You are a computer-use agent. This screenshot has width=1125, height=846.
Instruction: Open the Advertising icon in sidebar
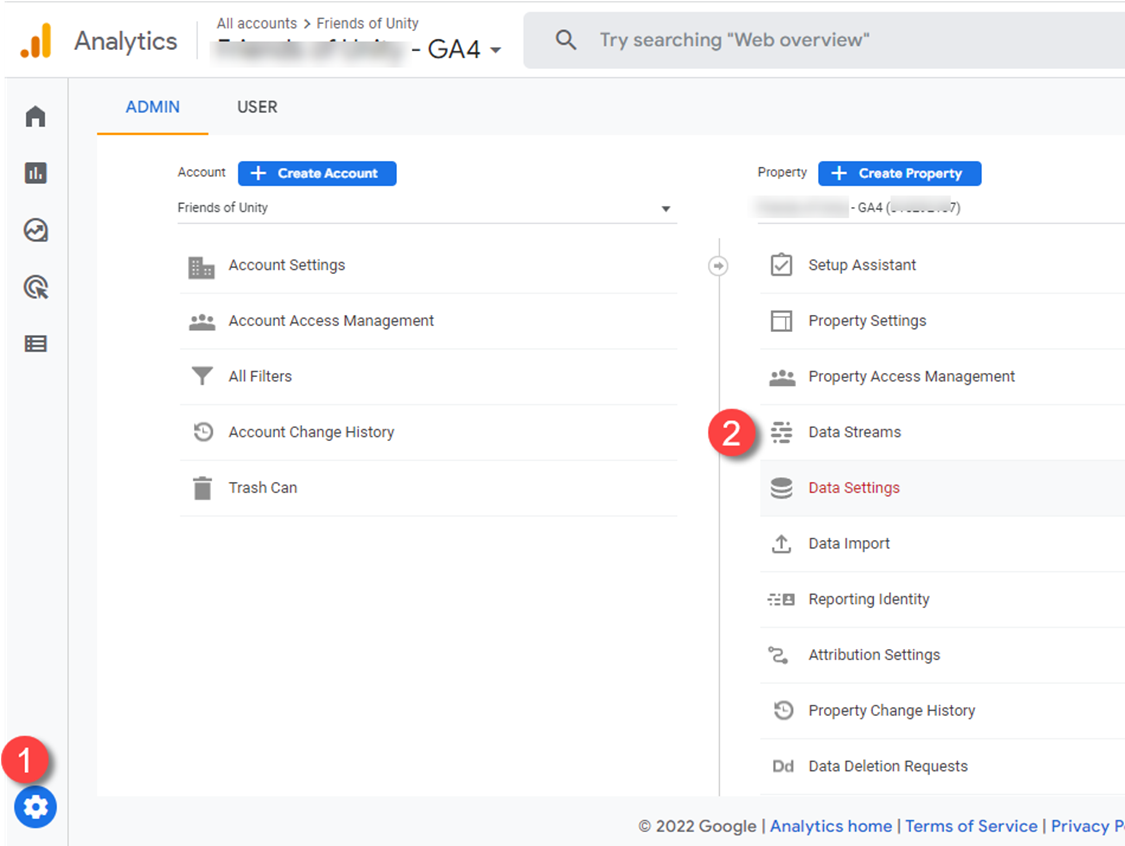click(x=36, y=287)
